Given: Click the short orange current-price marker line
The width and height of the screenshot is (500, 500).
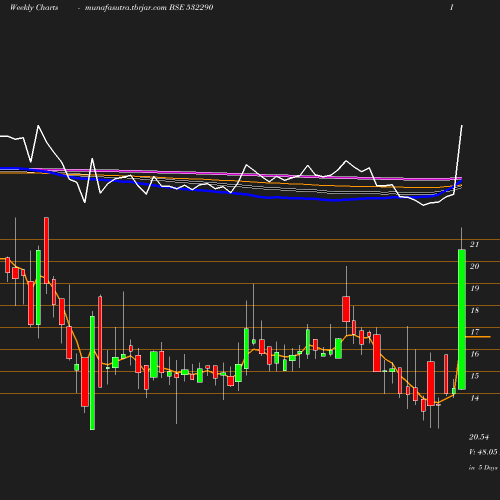Looking at the screenshot, I should (x=478, y=337).
